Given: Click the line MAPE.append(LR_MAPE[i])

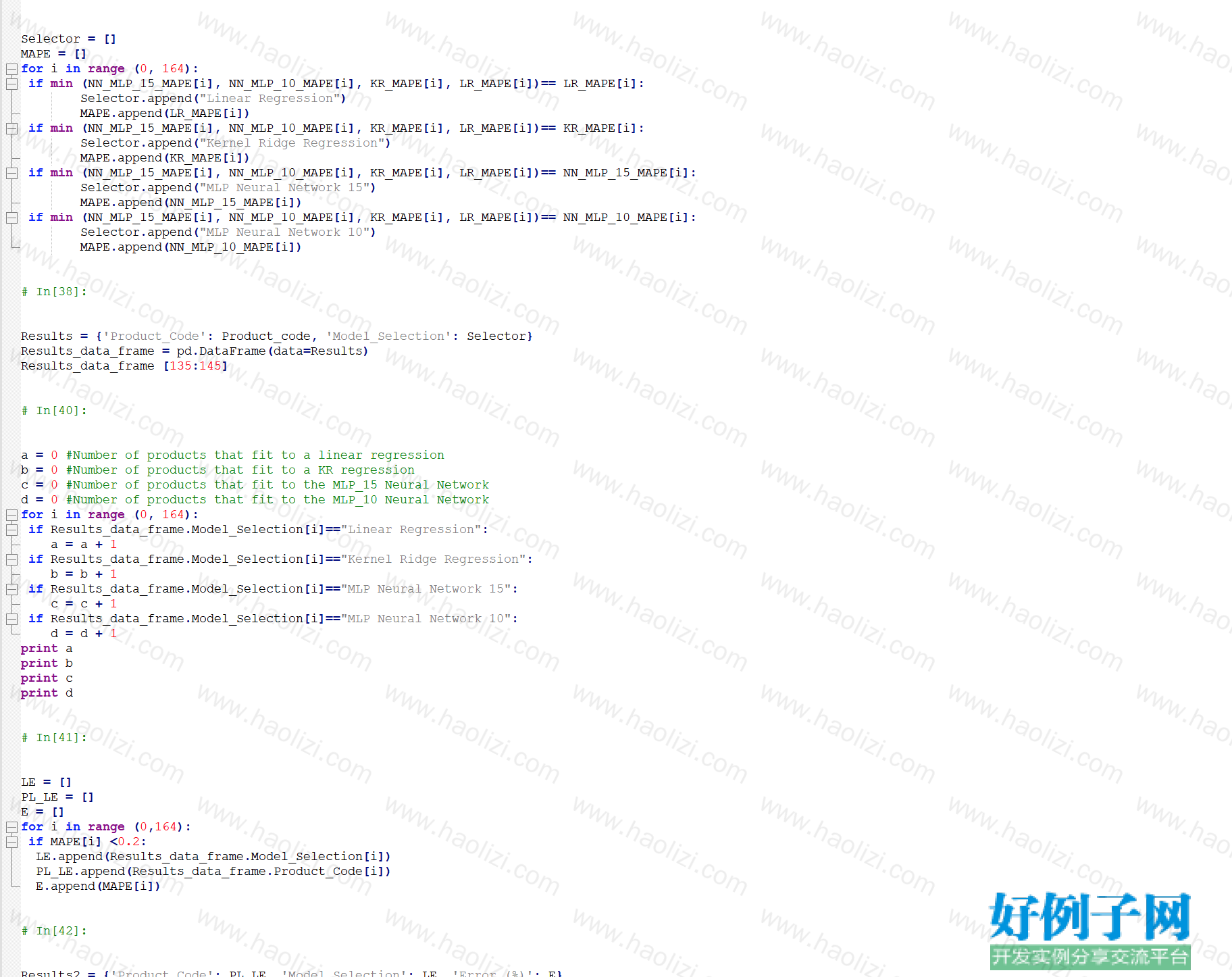Looking at the screenshot, I should 165,114.
